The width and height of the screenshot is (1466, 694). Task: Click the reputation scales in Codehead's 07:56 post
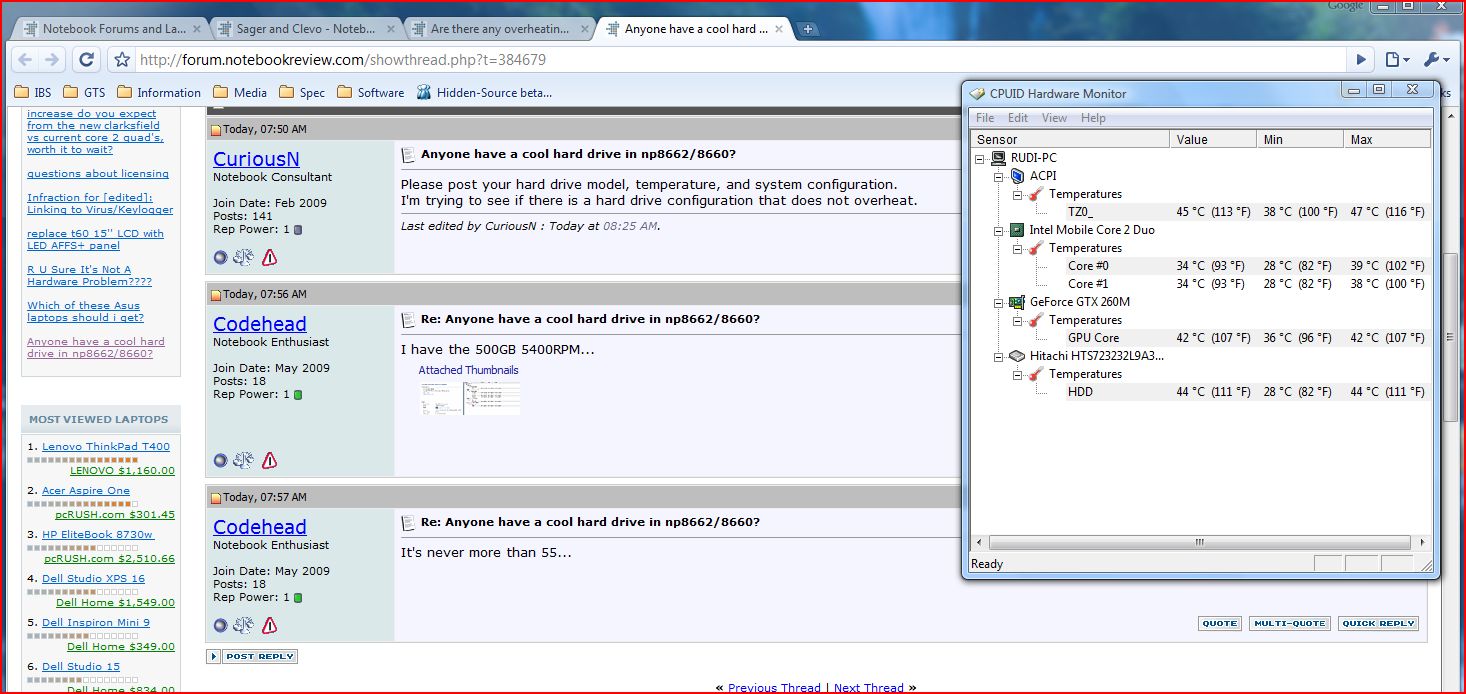click(244, 461)
